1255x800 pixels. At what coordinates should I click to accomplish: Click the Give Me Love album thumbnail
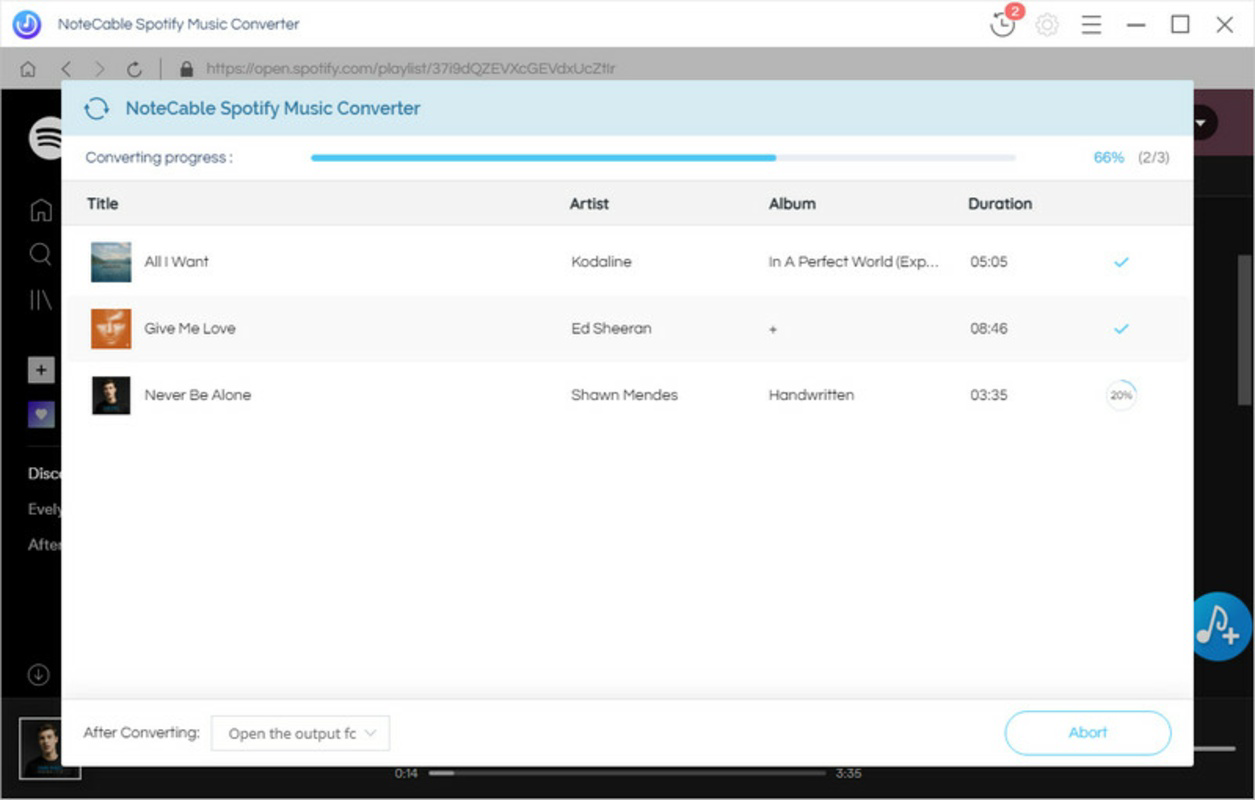(x=111, y=328)
